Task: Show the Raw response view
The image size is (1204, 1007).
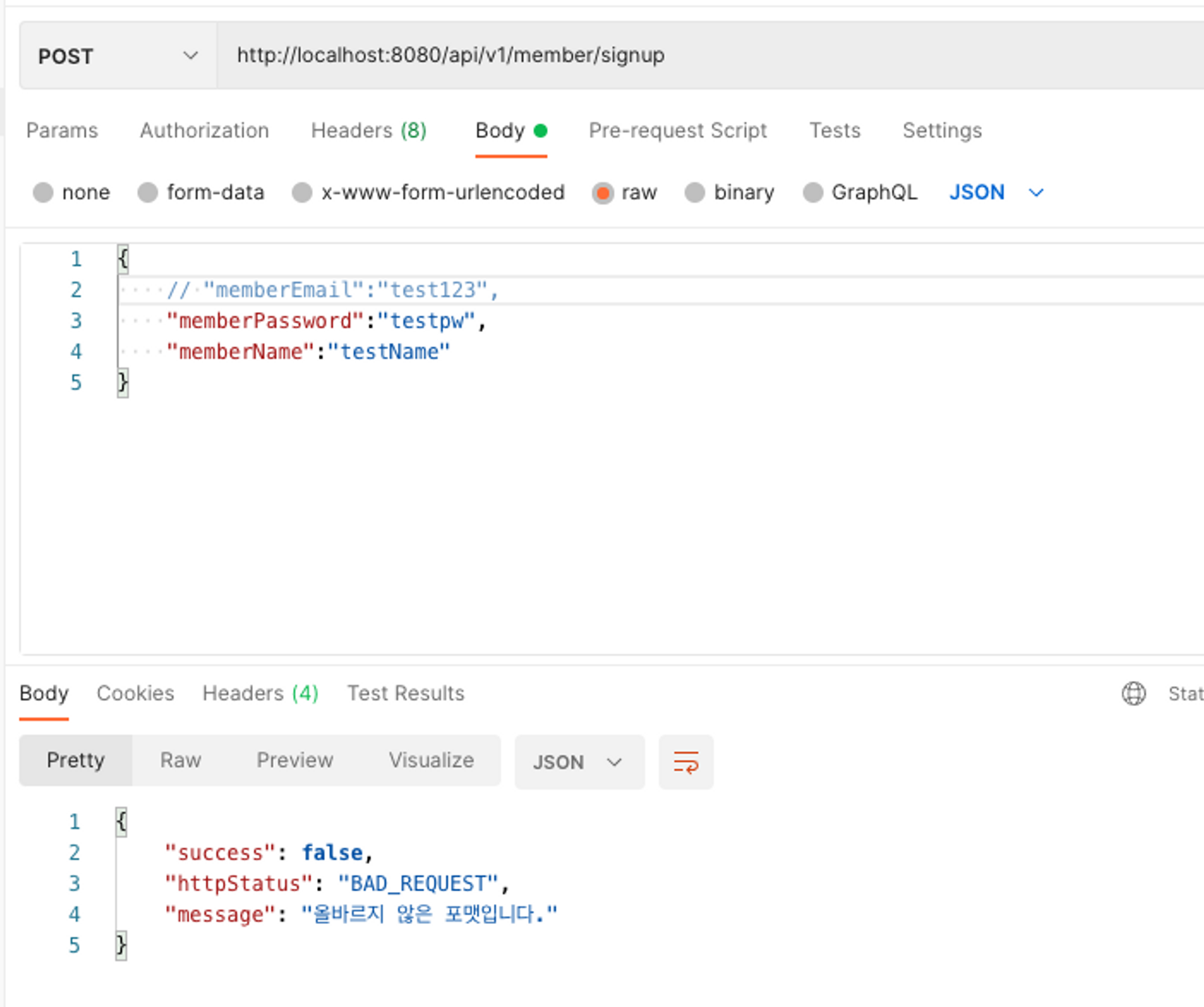Action: point(181,760)
